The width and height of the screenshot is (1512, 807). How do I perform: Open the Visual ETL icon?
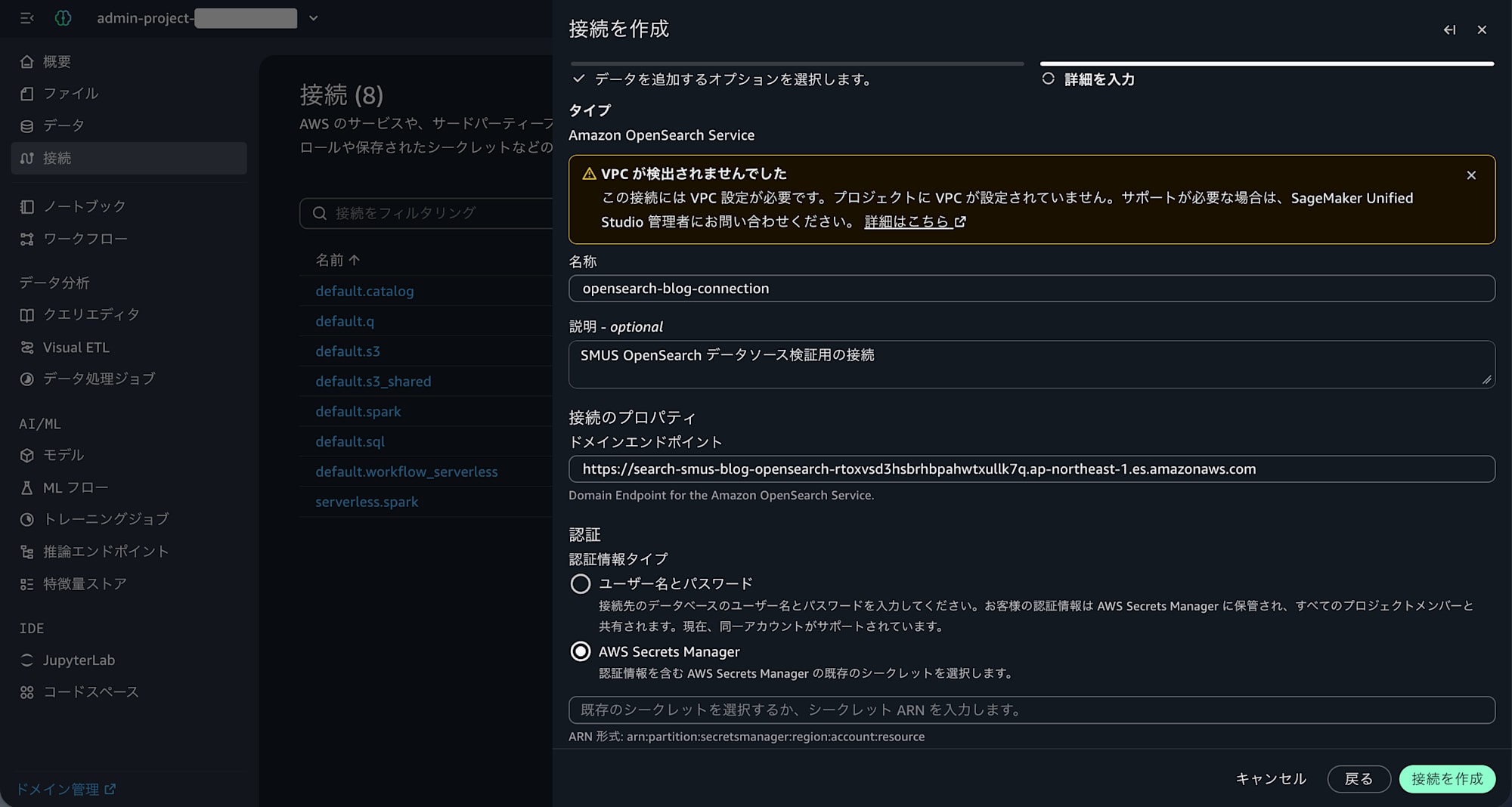pos(27,348)
